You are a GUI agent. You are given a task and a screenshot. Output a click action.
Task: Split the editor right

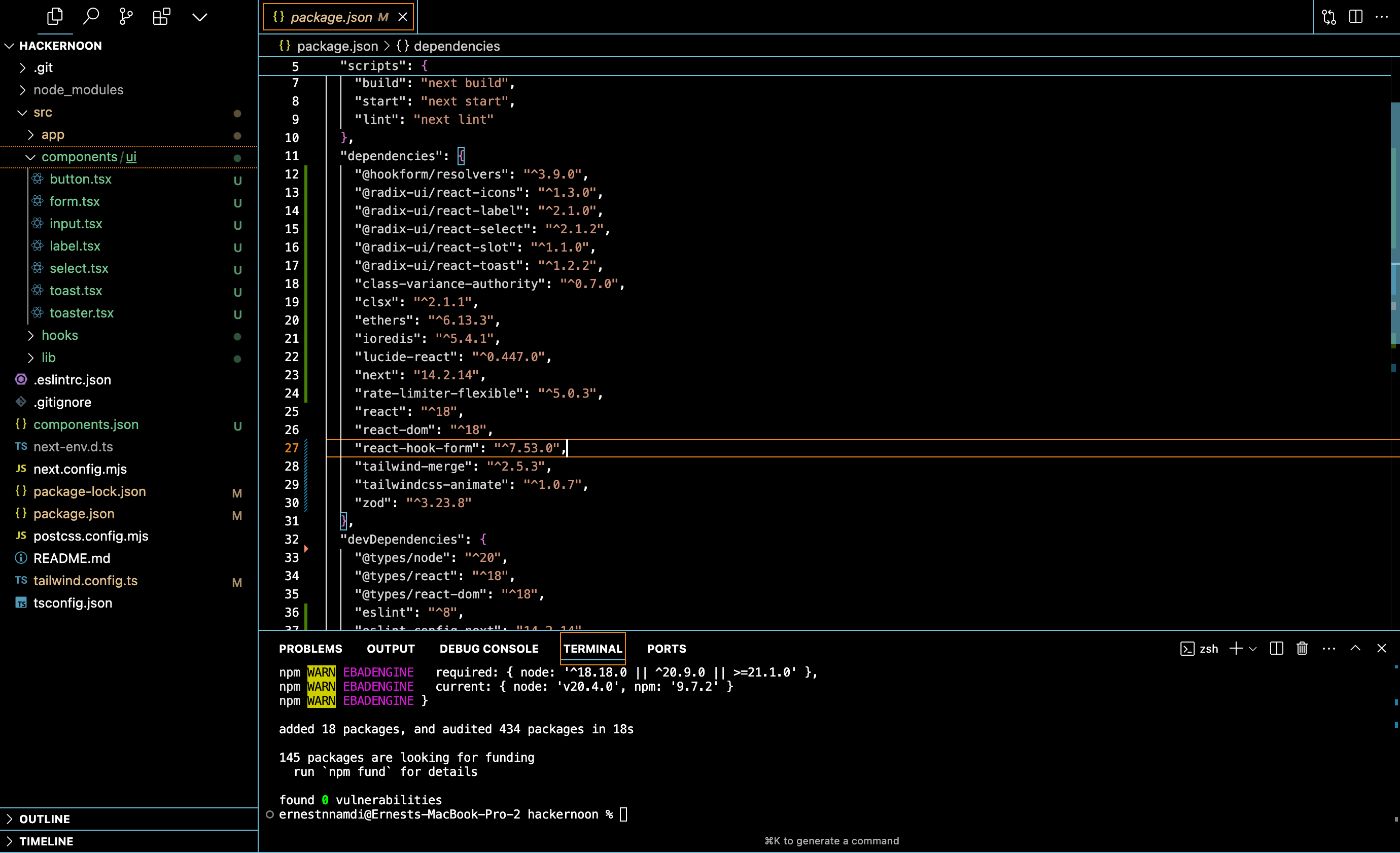1355,17
